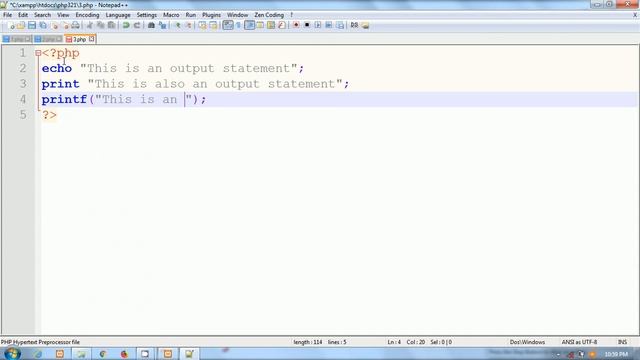Click ANSI as UTF-8 in the status bar
The image size is (640, 360).
[579, 342]
